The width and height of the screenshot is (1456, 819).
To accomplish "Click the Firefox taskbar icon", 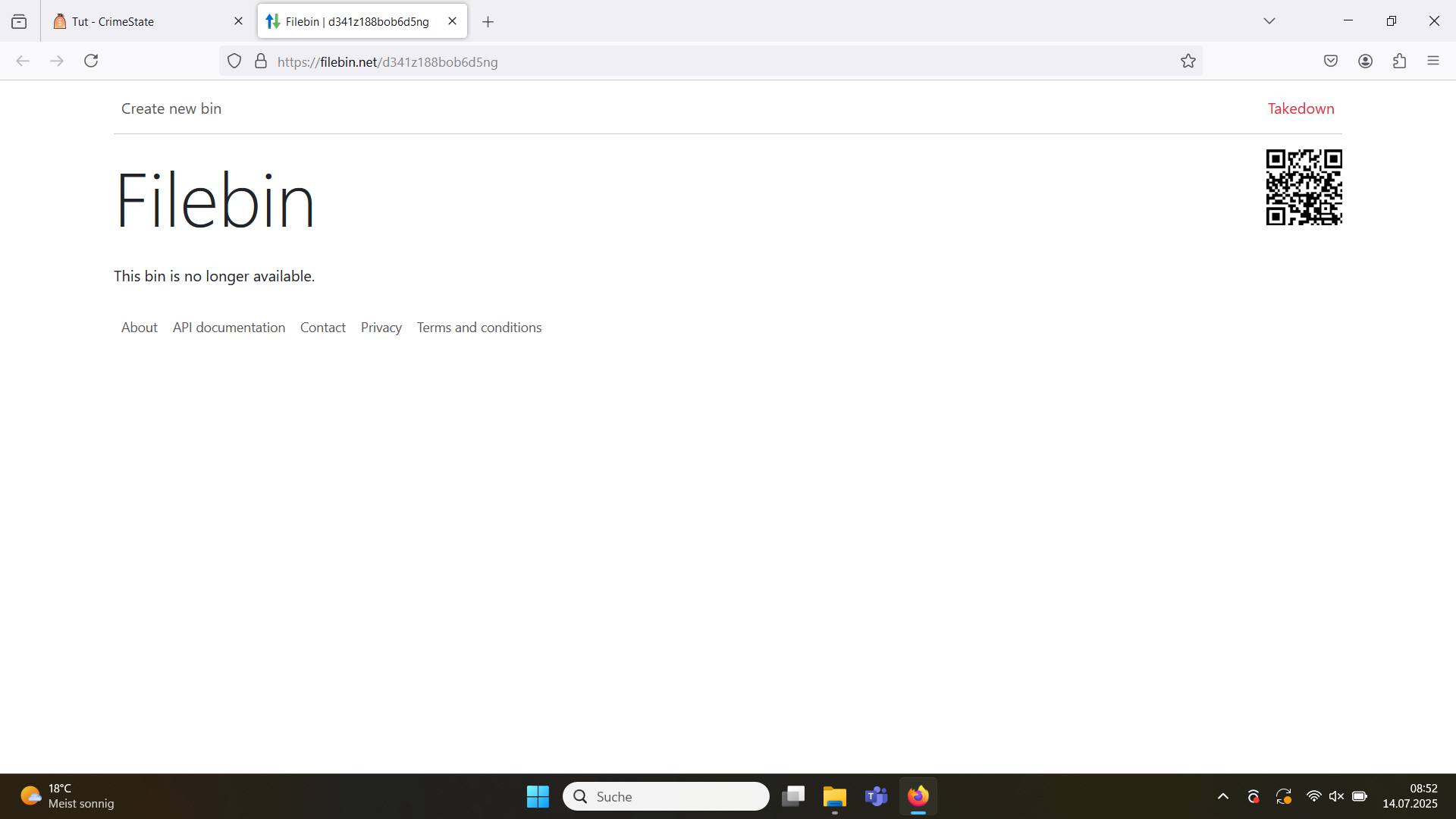I will [918, 796].
